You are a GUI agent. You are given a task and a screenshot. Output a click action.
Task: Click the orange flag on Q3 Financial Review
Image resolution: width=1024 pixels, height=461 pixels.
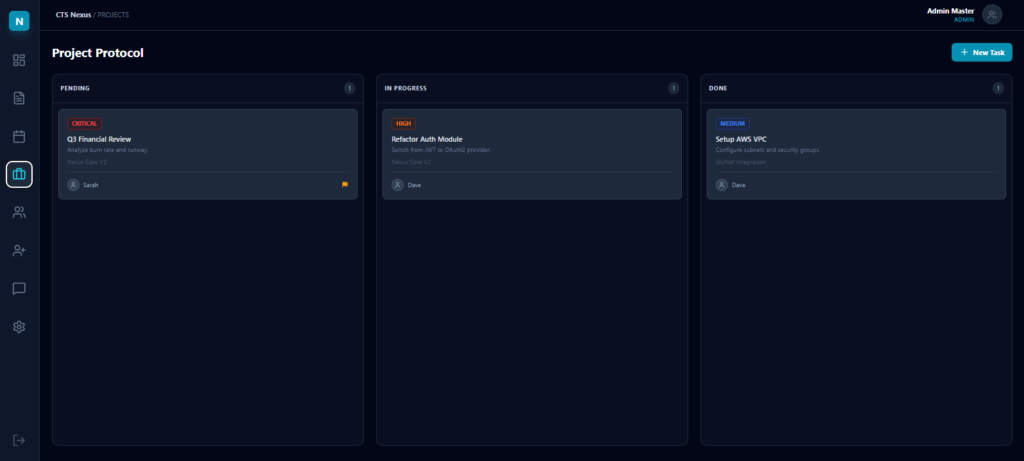pyautogui.click(x=345, y=185)
